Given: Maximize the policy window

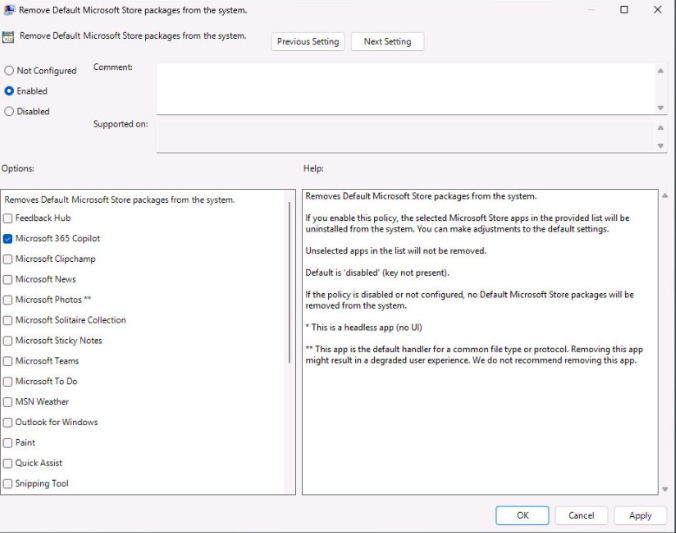Looking at the screenshot, I should 624,9.
